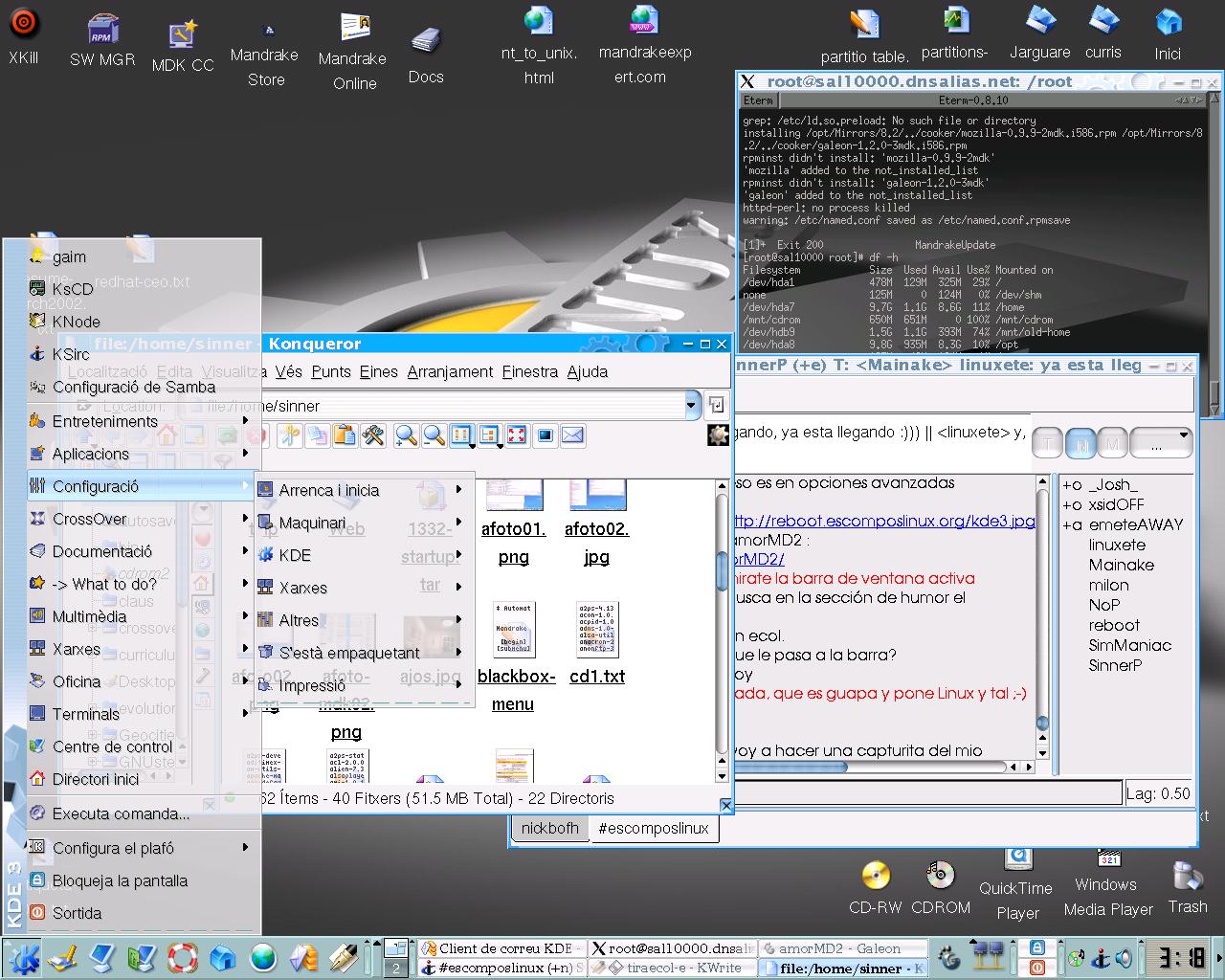Open the '...' dropdown in IRC window

(x=1162, y=444)
